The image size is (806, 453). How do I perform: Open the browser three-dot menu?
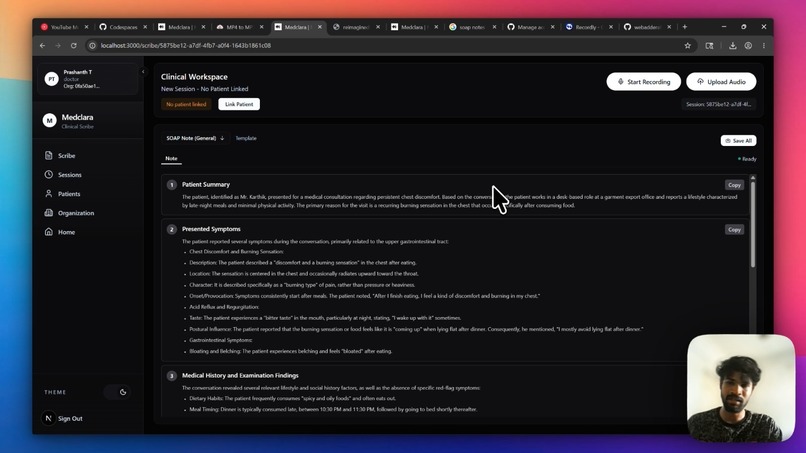(x=764, y=46)
